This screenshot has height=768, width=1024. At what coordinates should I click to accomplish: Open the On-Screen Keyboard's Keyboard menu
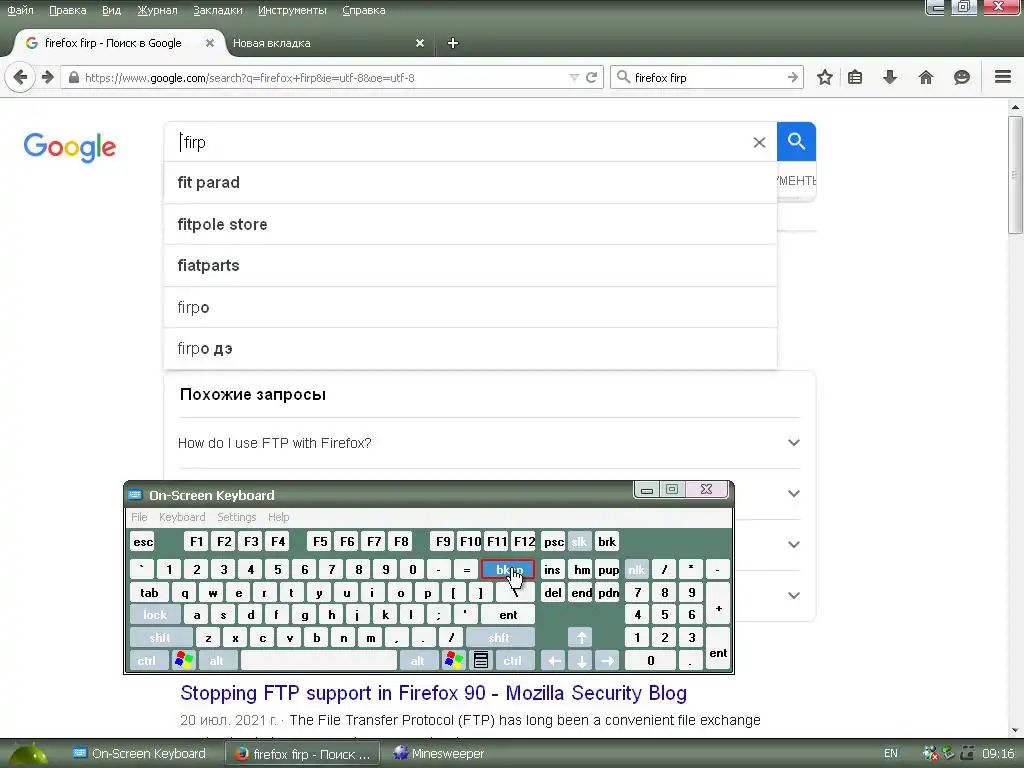pos(182,517)
